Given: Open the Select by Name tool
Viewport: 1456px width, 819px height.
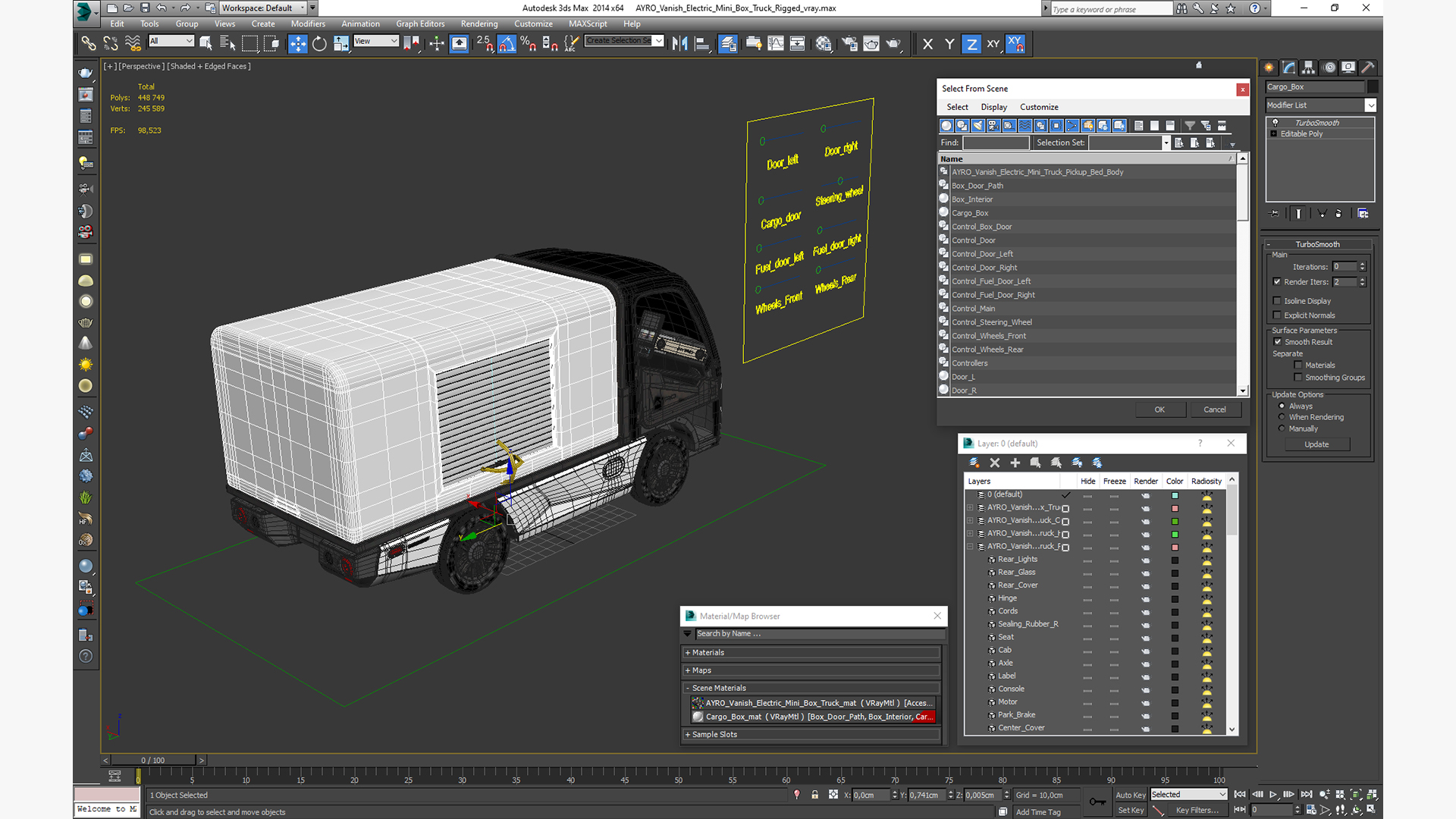Looking at the screenshot, I should pyautogui.click(x=227, y=44).
